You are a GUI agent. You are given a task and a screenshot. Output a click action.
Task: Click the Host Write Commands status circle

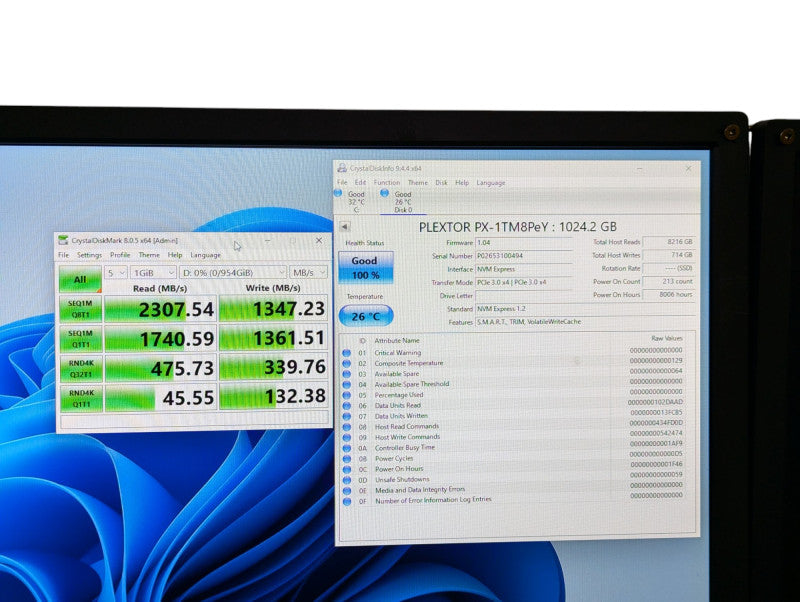point(346,437)
